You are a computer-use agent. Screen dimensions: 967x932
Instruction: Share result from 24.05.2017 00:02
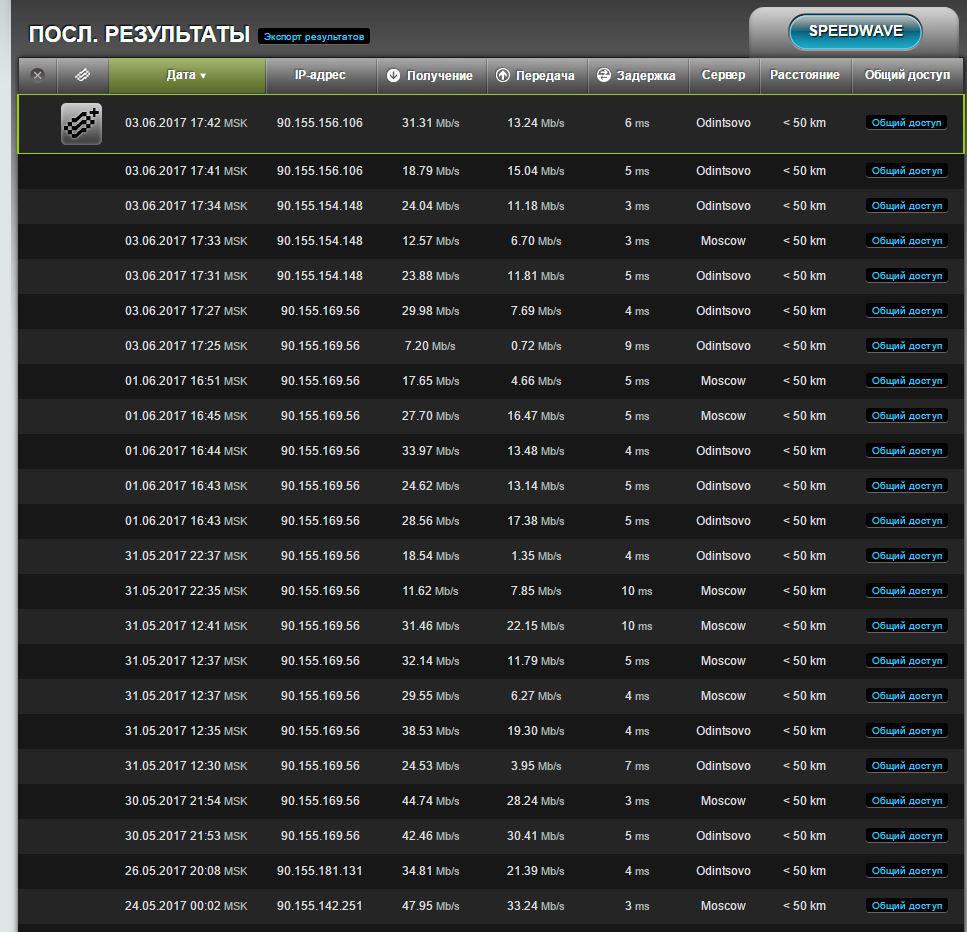click(907, 906)
